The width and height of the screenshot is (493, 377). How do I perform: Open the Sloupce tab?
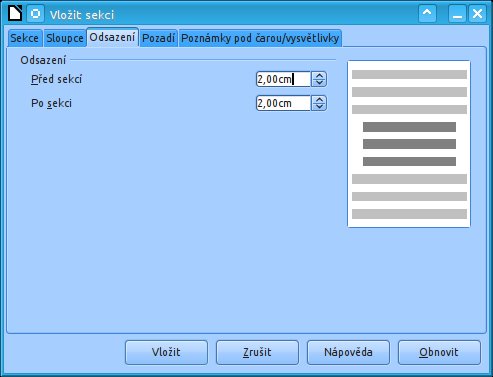65,38
